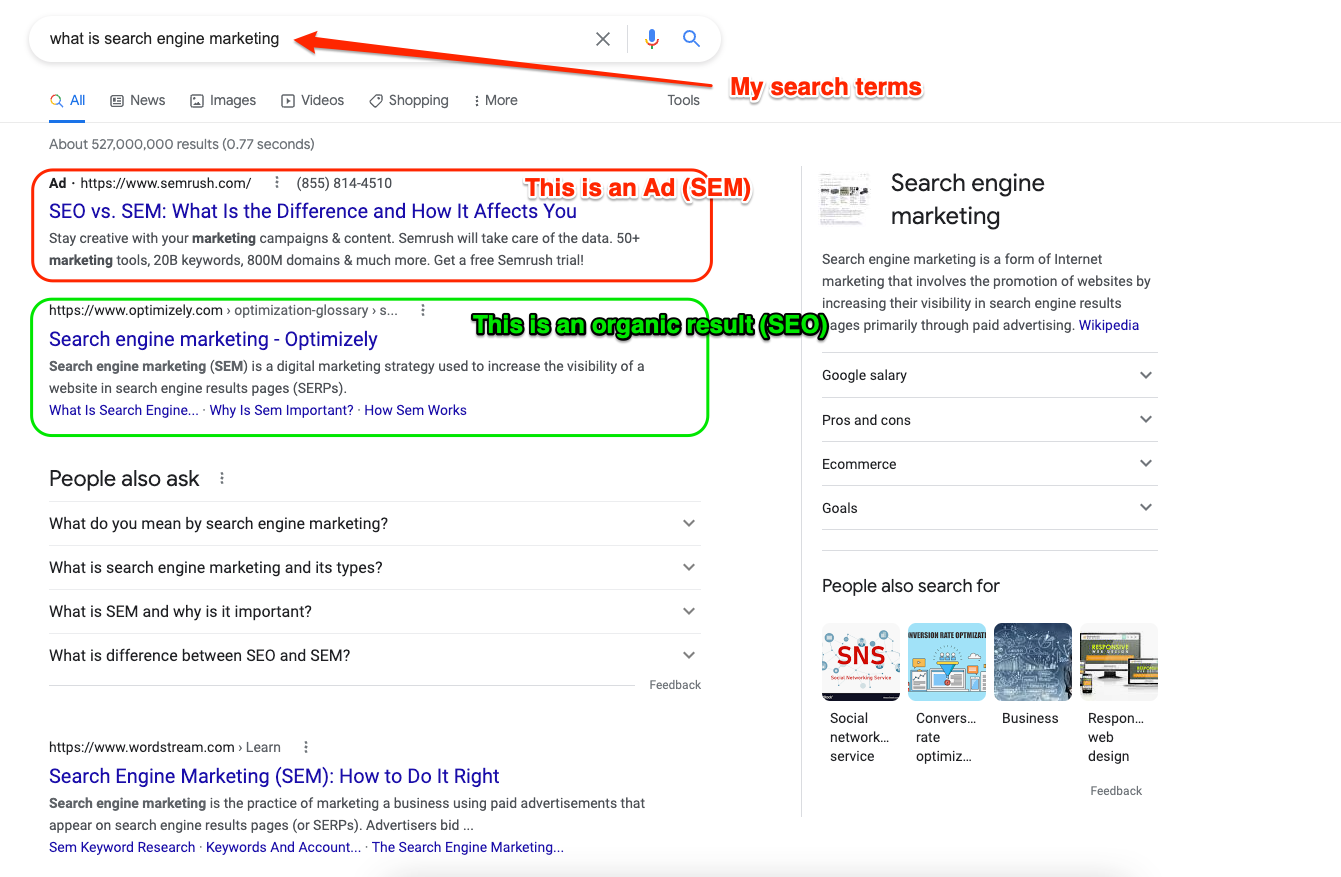Screen dimensions: 1341x877
Task: Clear the search query using the X icon
Action: click(x=603, y=38)
